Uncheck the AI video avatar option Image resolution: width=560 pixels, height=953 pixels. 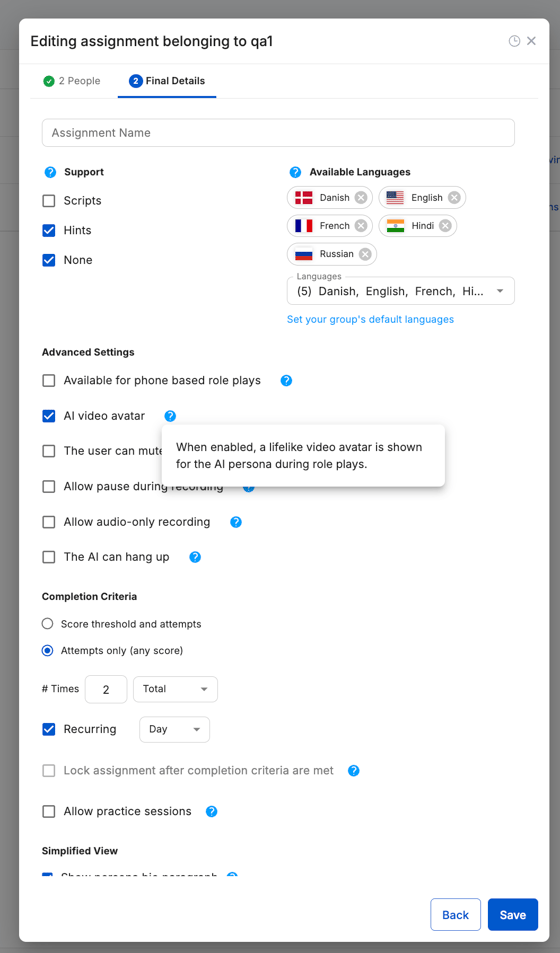(x=49, y=416)
